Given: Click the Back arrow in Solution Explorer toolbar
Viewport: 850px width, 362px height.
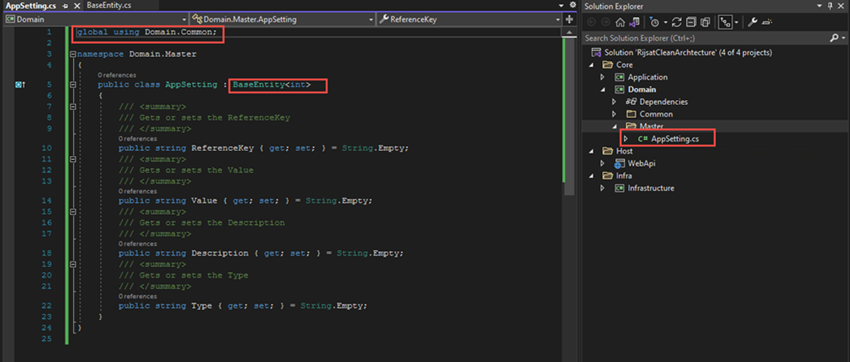Looking at the screenshot, I should [x=591, y=22].
